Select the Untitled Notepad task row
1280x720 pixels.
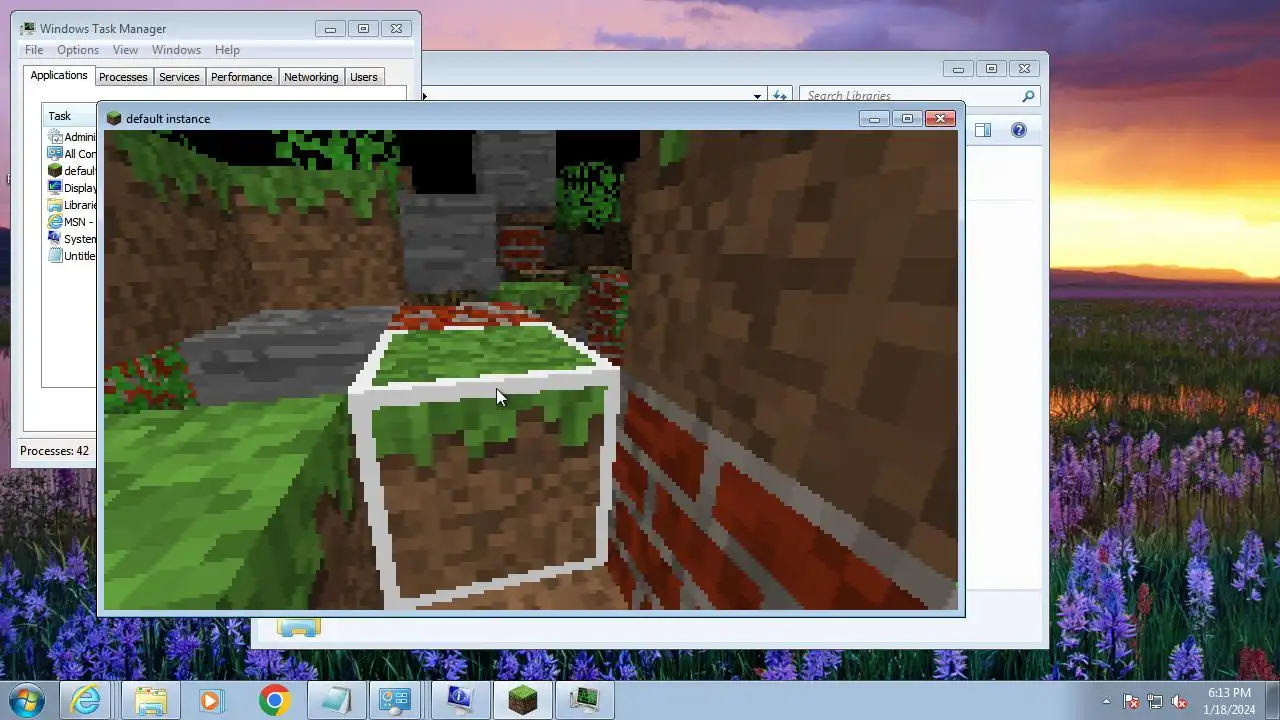72,256
